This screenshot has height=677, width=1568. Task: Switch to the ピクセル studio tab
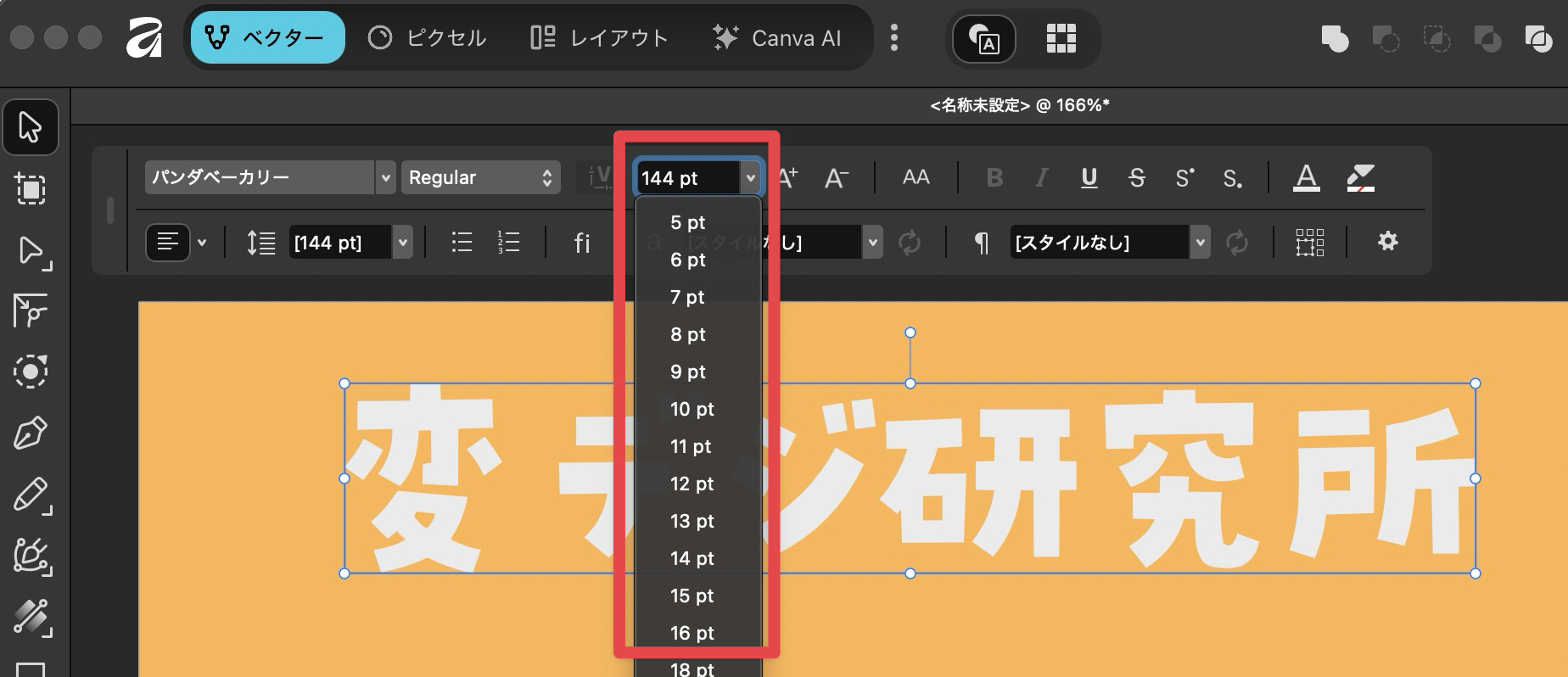coord(427,37)
